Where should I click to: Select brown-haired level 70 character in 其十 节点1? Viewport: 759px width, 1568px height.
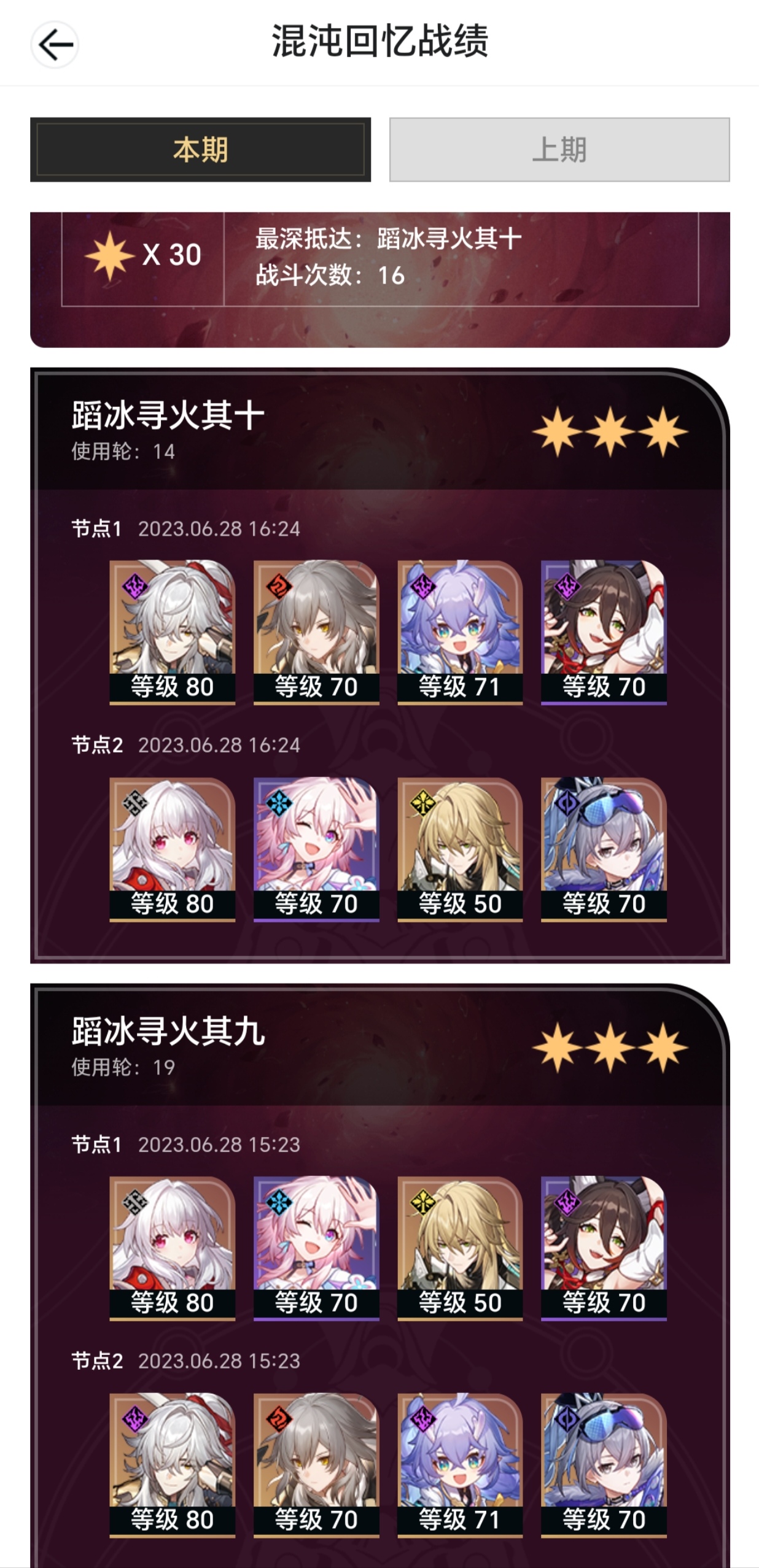pos(604,632)
